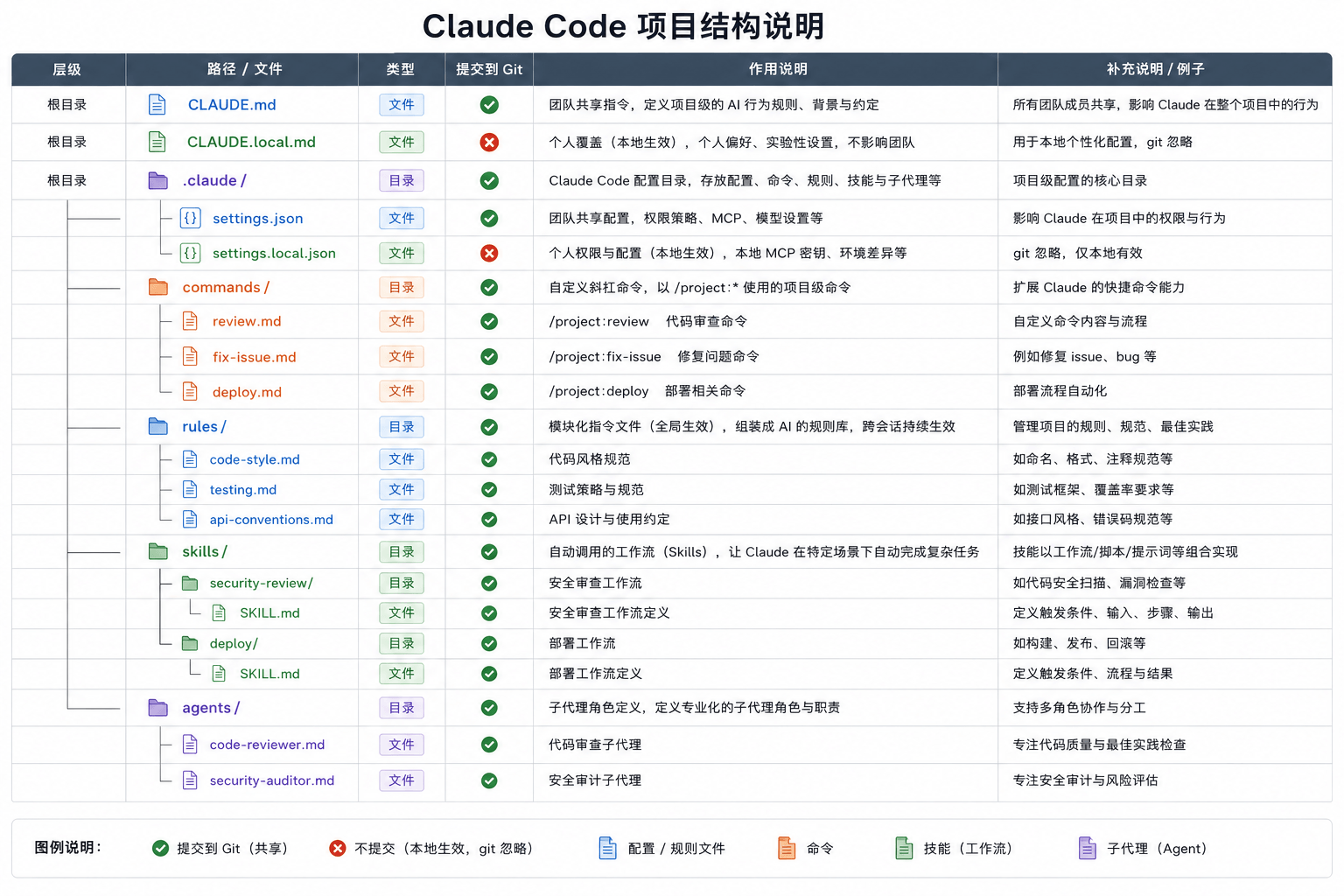Open settings.local.json in the tree
Image resolution: width=1344 pixels, height=896 pixels.
coord(274,253)
